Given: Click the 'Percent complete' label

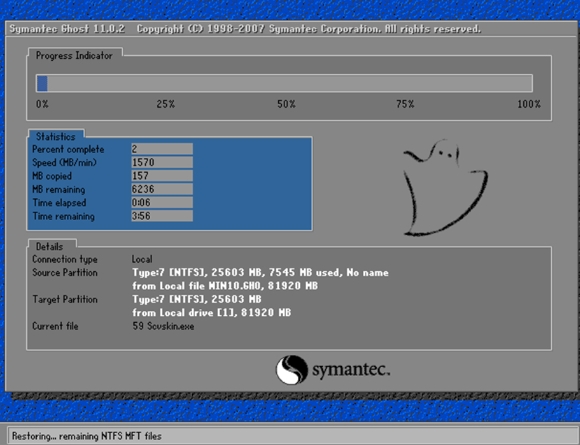Looking at the screenshot, I should point(68,149).
